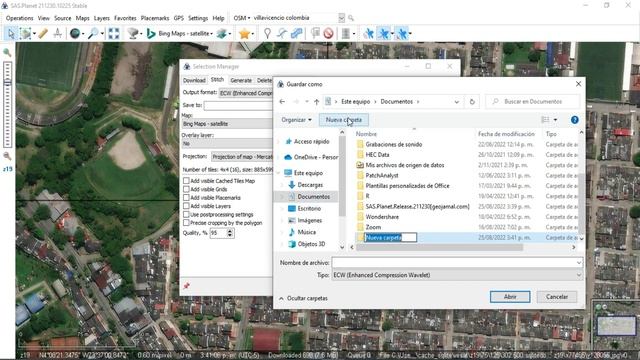The height and width of the screenshot is (360, 640).
Task: Open the Operations menu
Action: pos(20,18)
